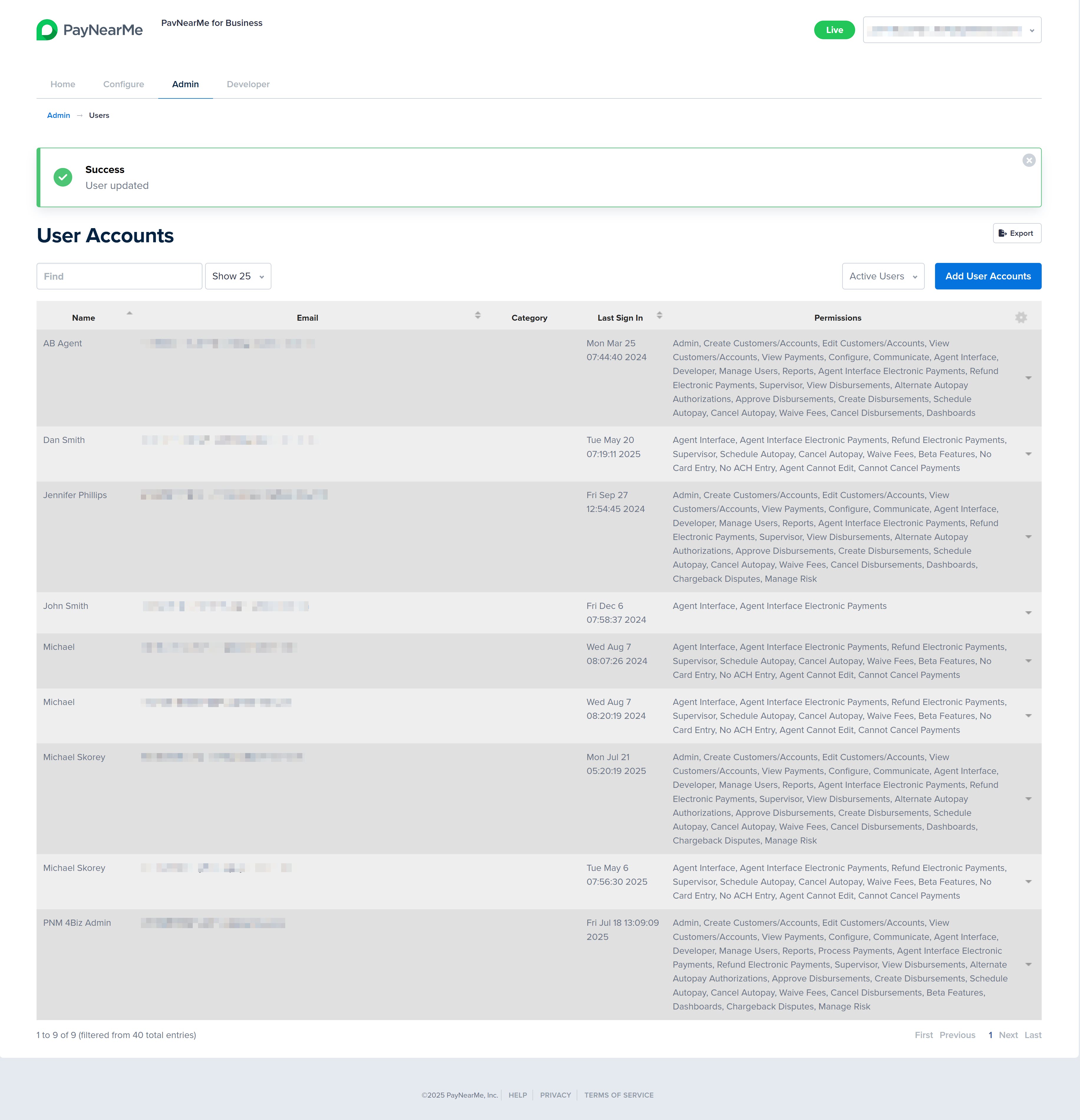This screenshot has height=1120, width=1080.
Task: Export the user accounts list
Action: pyautogui.click(x=1017, y=233)
